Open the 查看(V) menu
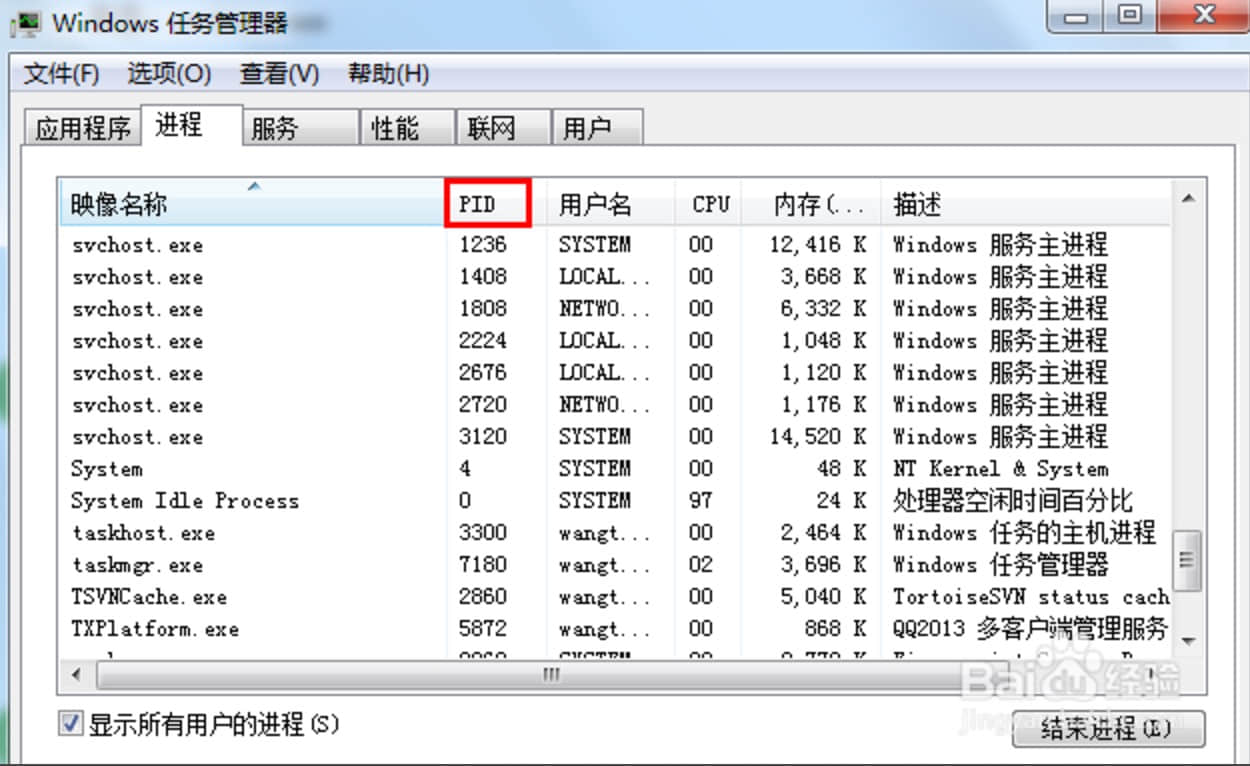This screenshot has height=766, width=1250. click(x=279, y=74)
